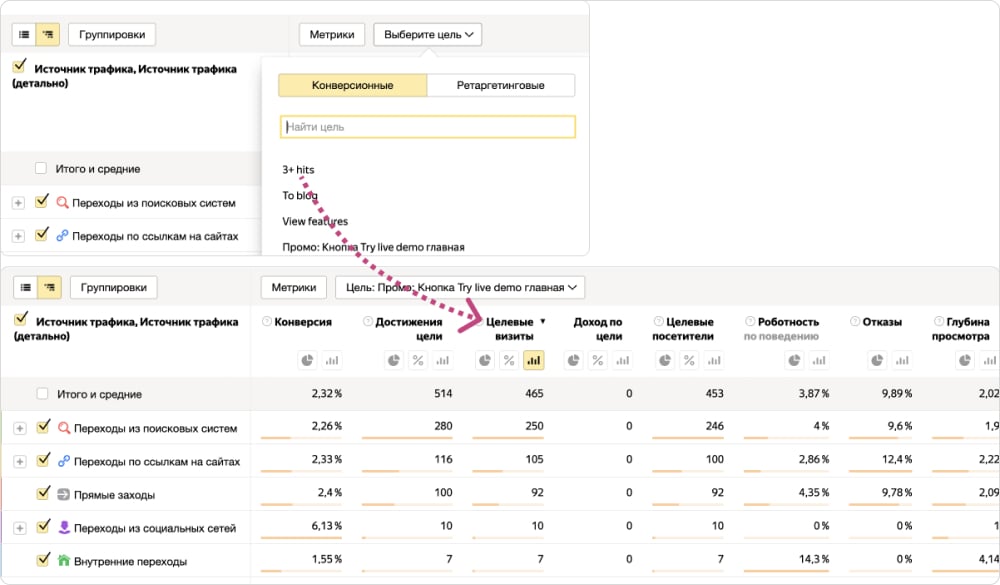Screen dimensions: 1000x585
Task: Open the 'Выберите цель' dropdown
Action: pyautogui.click(x=427, y=34)
